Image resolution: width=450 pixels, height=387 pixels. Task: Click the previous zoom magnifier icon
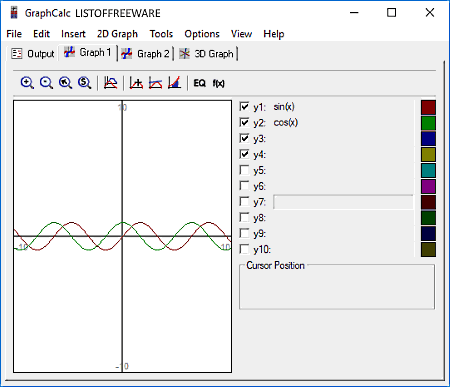[65, 83]
